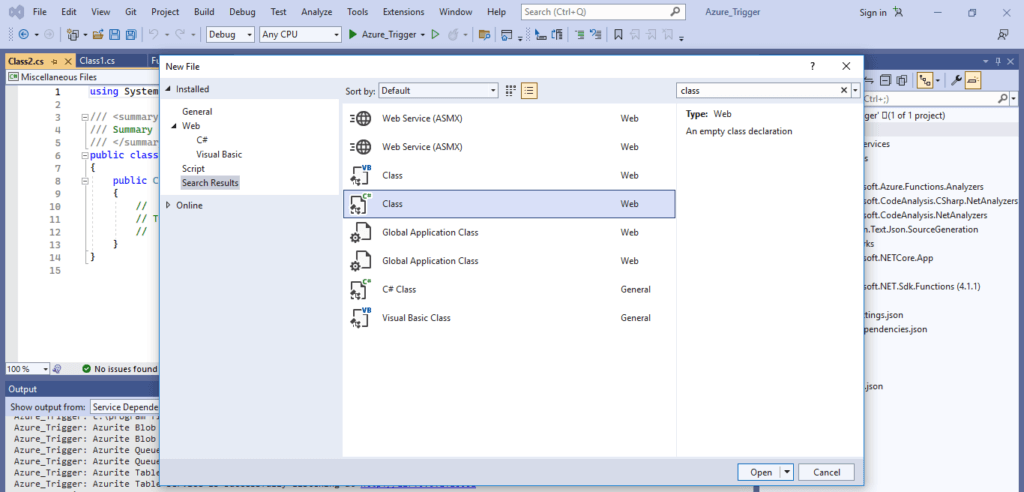The image size is (1024, 492).
Task: Click the Open File folder icon
Action: (x=98, y=35)
